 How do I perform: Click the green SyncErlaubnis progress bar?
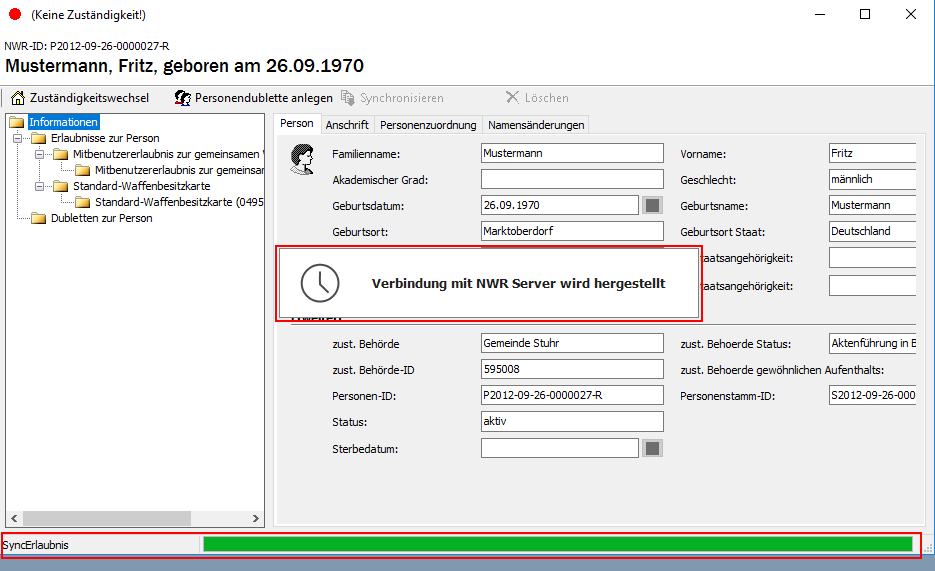point(557,545)
